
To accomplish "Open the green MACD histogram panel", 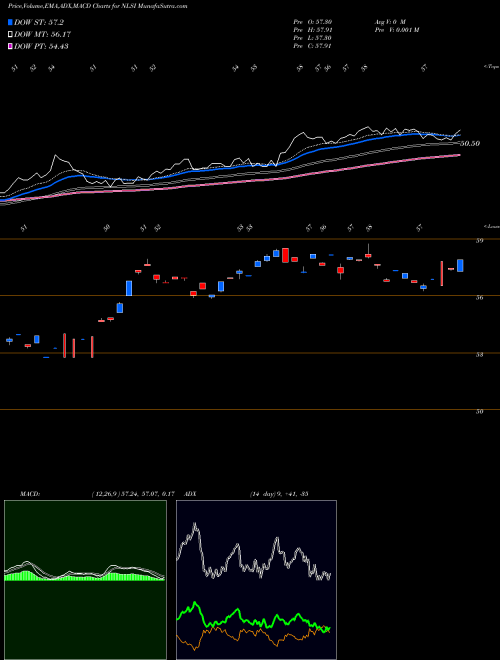I will [85, 580].
